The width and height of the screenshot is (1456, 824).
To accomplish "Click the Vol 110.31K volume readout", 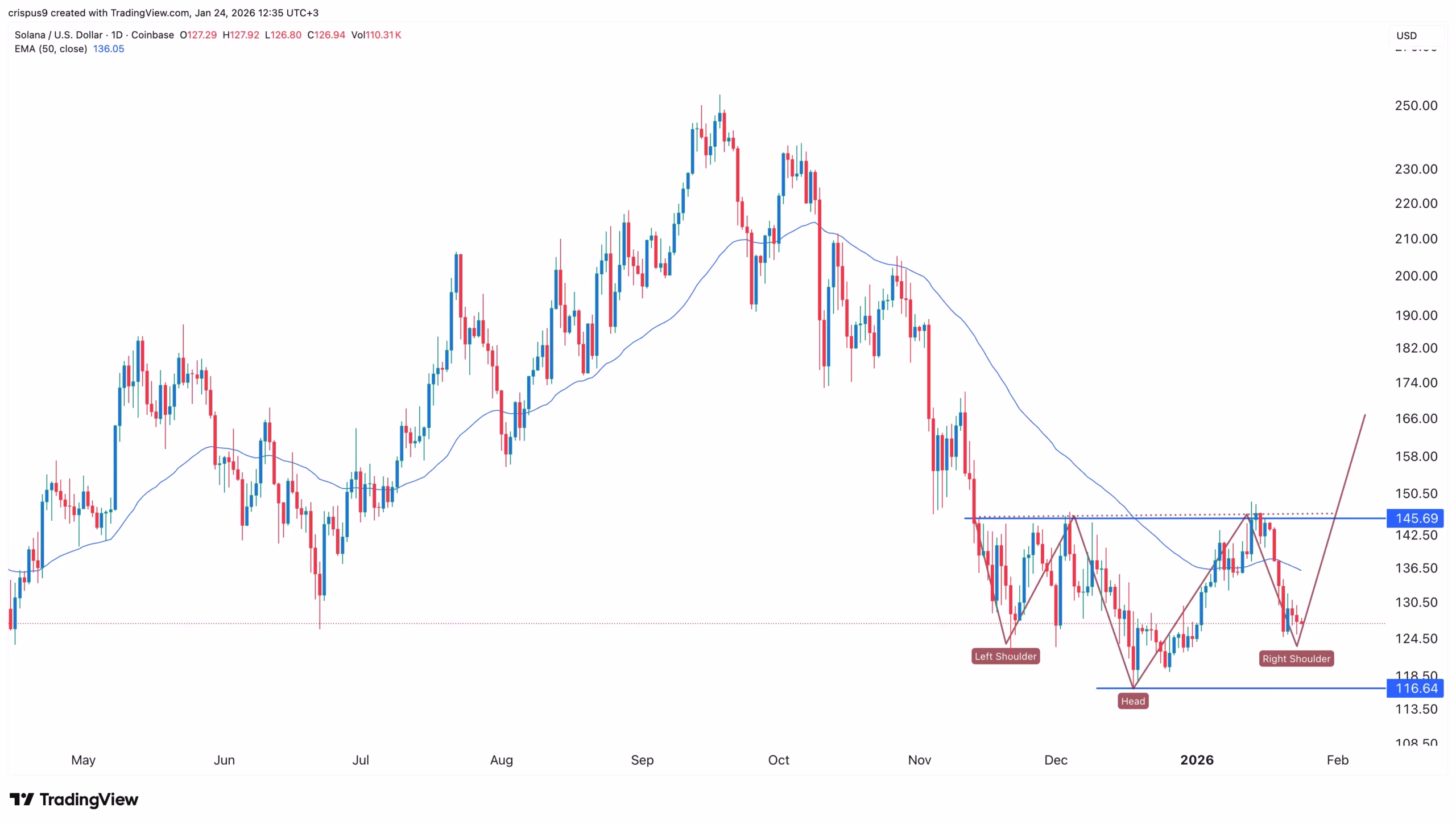I will coord(376,35).
